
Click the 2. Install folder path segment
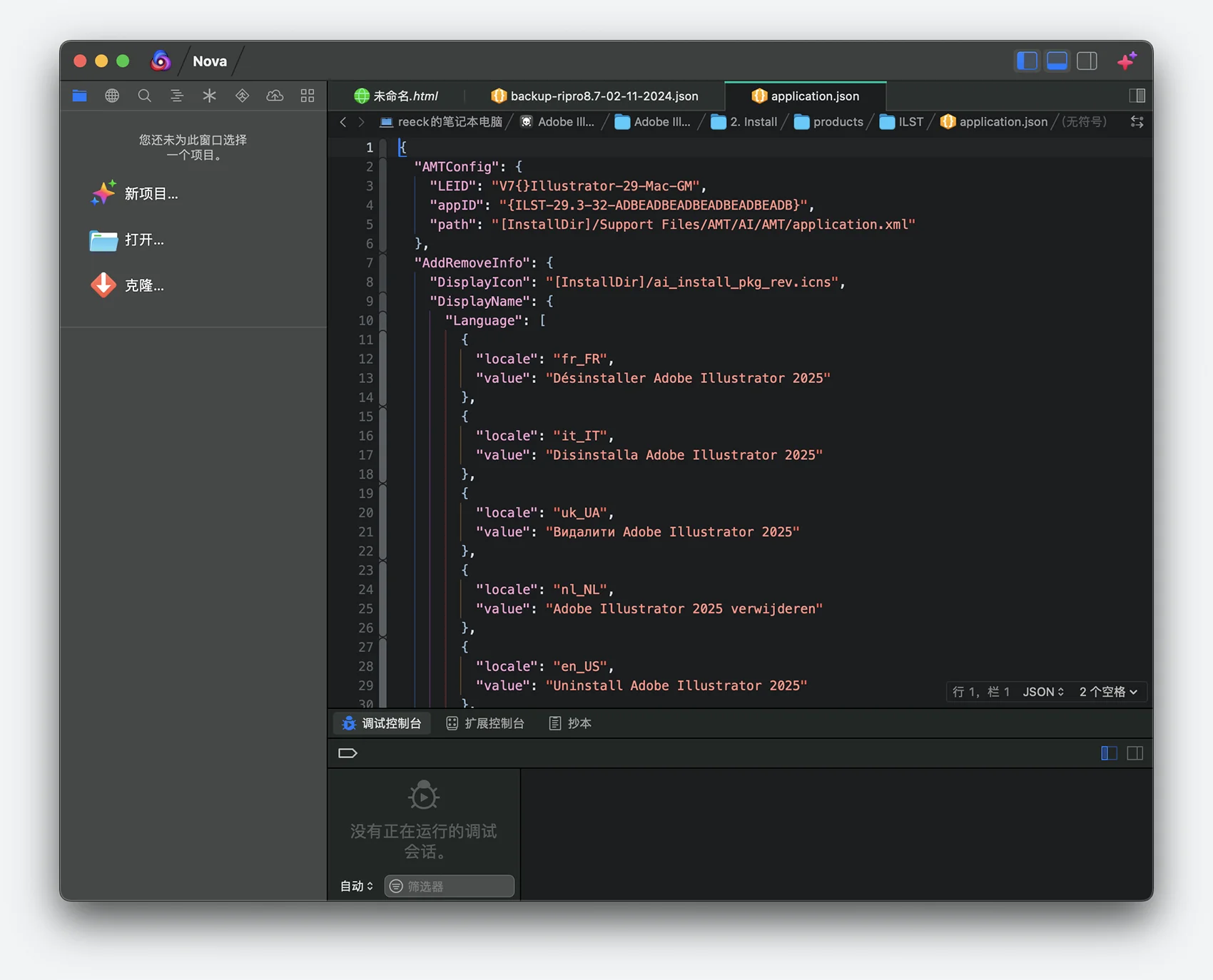pos(744,122)
